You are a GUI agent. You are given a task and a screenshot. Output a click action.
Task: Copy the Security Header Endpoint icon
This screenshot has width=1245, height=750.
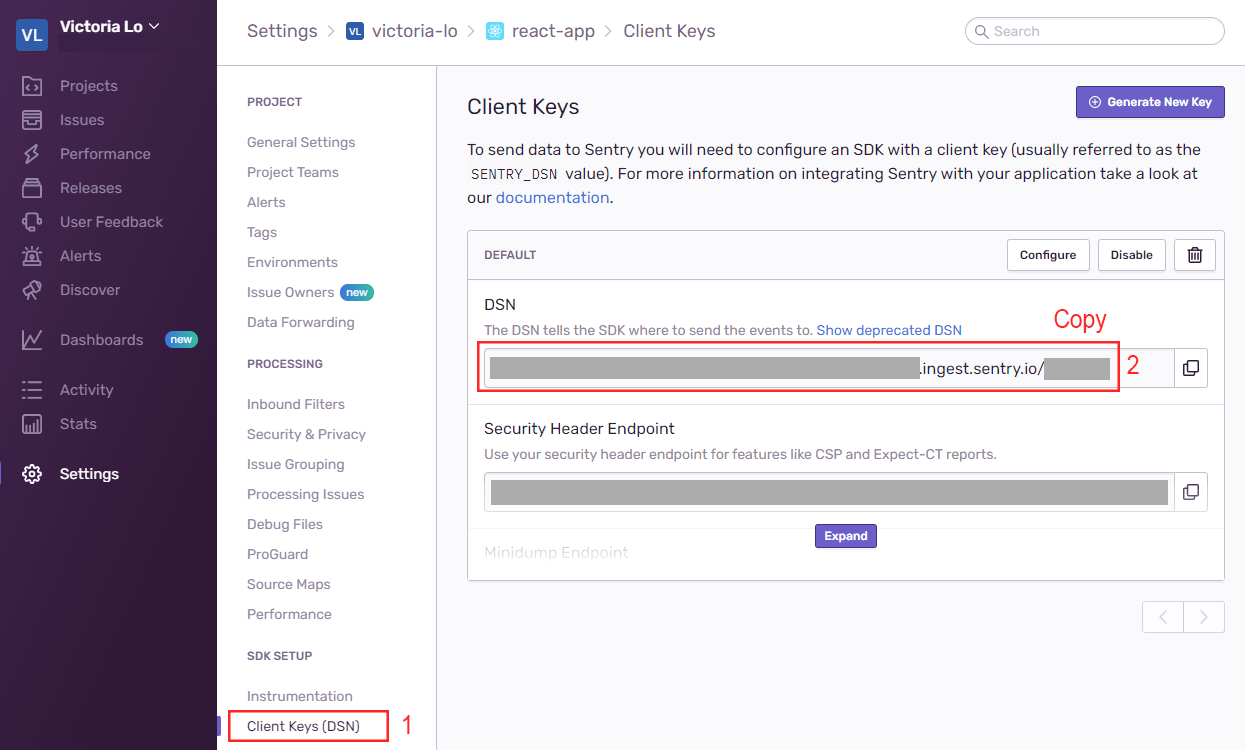coord(1190,492)
